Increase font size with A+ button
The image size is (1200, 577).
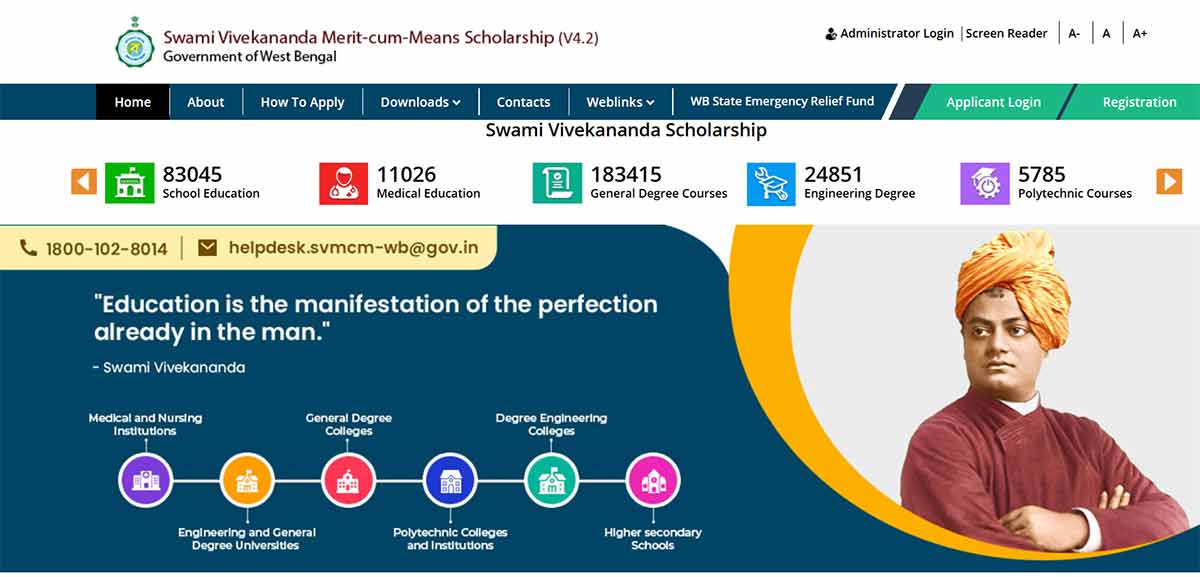tap(1140, 34)
